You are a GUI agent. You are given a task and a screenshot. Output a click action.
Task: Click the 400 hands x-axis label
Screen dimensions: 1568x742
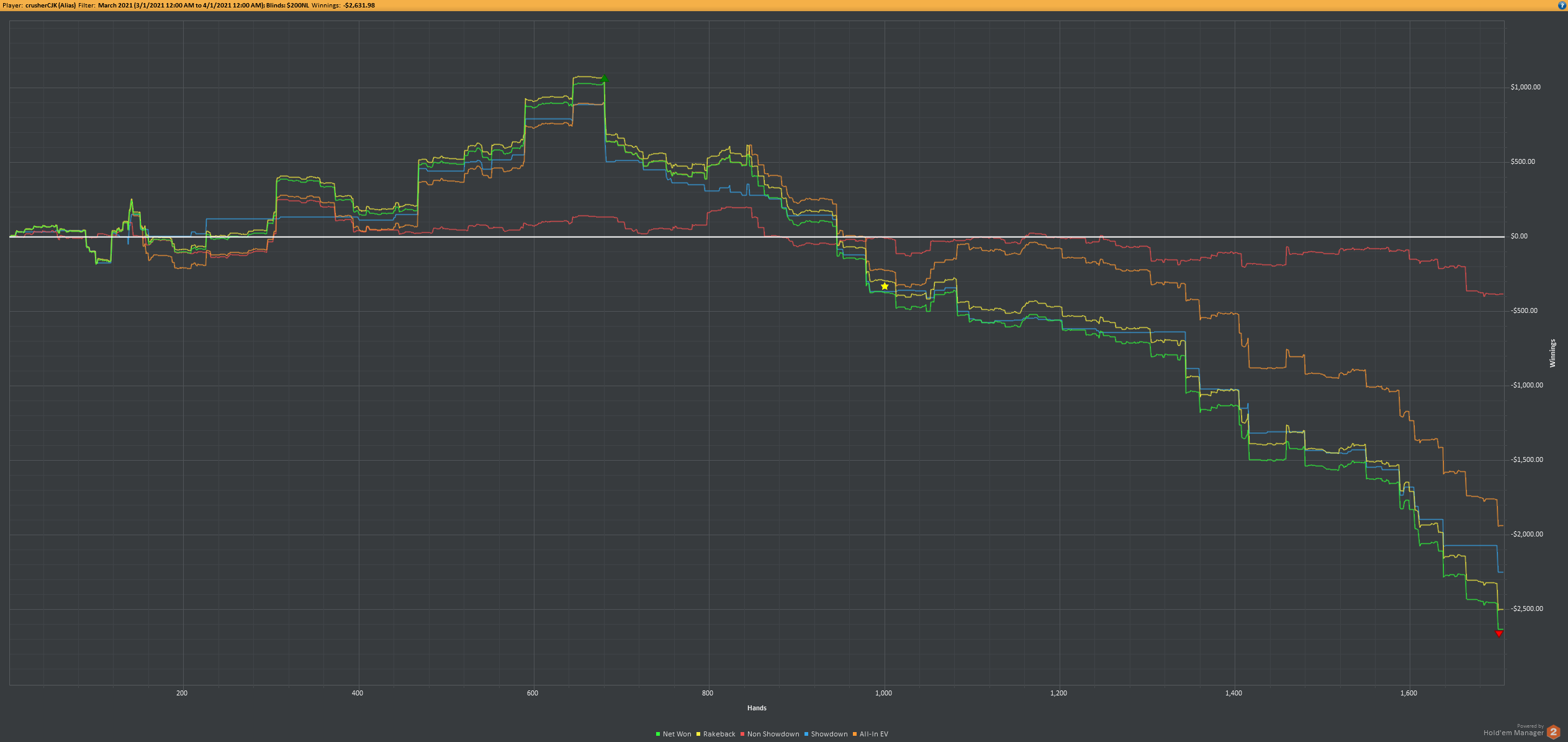pos(358,693)
